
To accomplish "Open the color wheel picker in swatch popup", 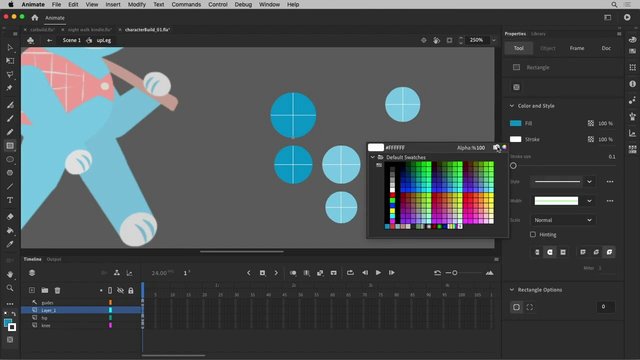I will click(x=504, y=147).
